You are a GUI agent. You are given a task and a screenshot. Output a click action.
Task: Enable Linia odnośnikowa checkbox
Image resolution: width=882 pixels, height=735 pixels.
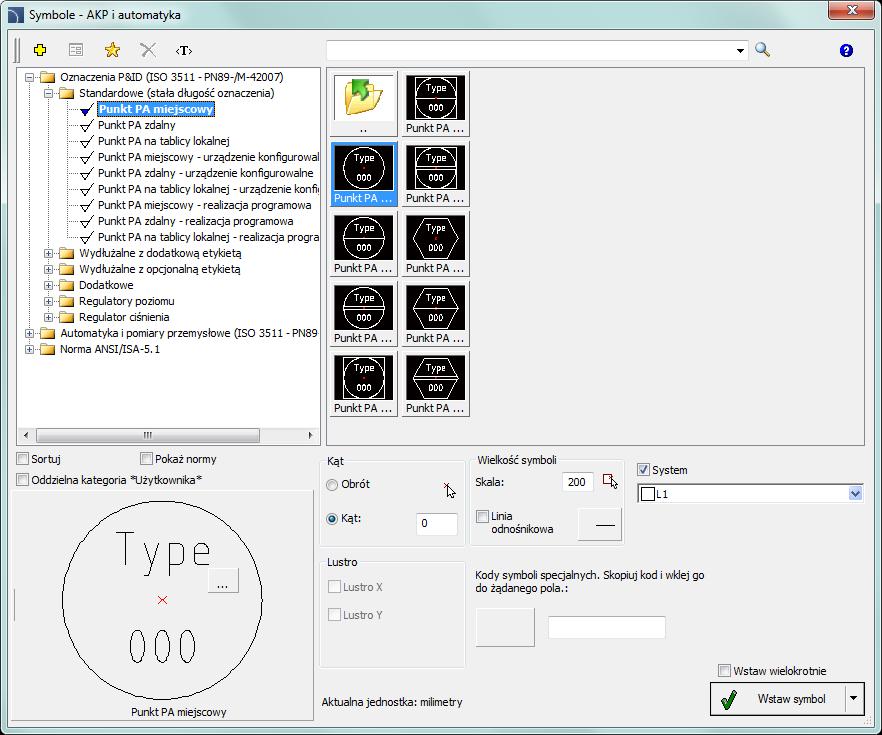pyautogui.click(x=482, y=516)
